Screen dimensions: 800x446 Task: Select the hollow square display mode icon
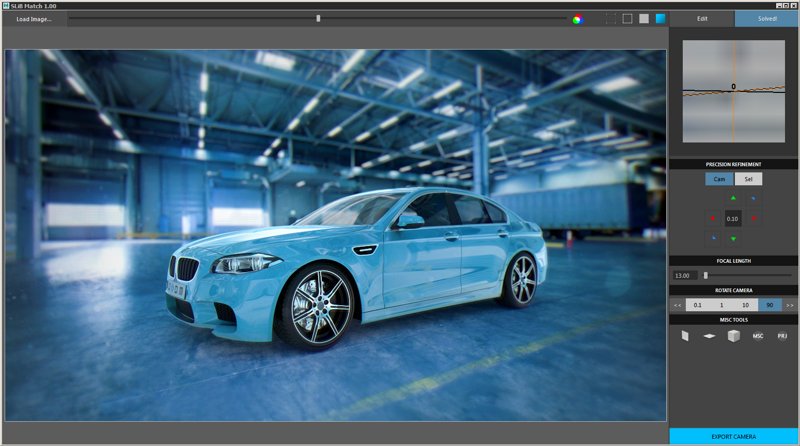point(628,19)
